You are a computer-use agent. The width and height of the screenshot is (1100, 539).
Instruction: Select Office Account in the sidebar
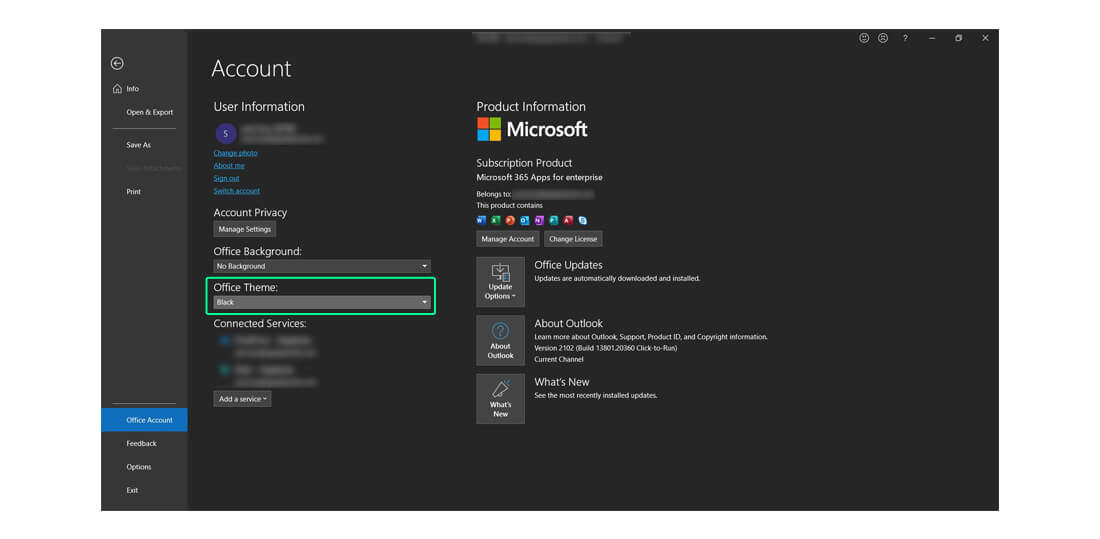coord(144,420)
